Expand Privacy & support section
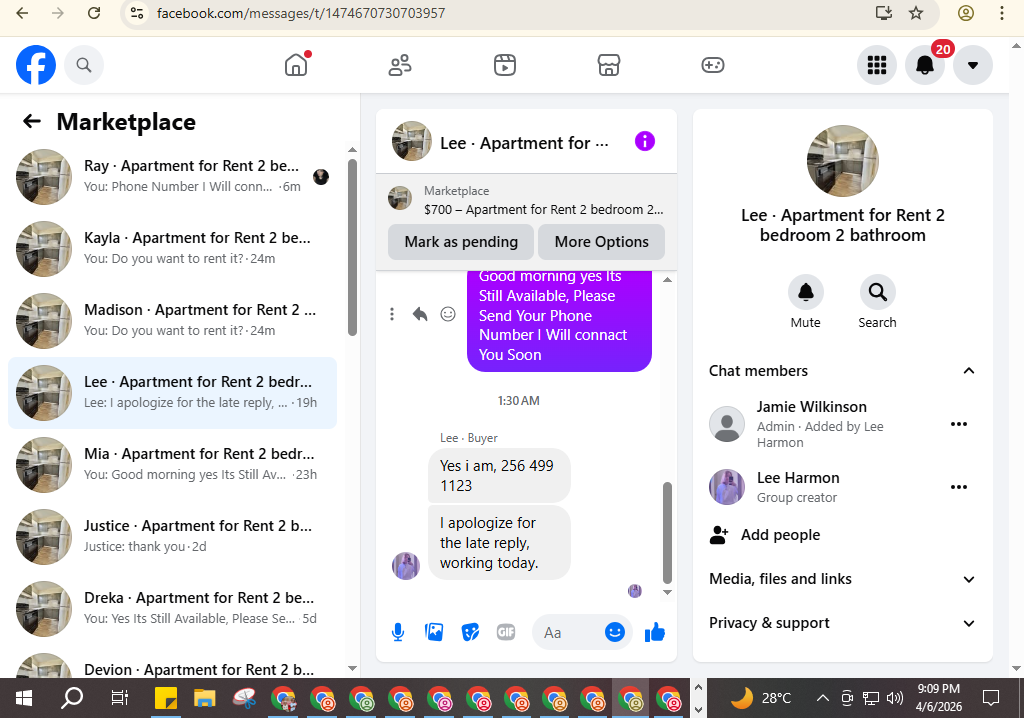Viewport: 1024px width, 718px height. coord(842,623)
